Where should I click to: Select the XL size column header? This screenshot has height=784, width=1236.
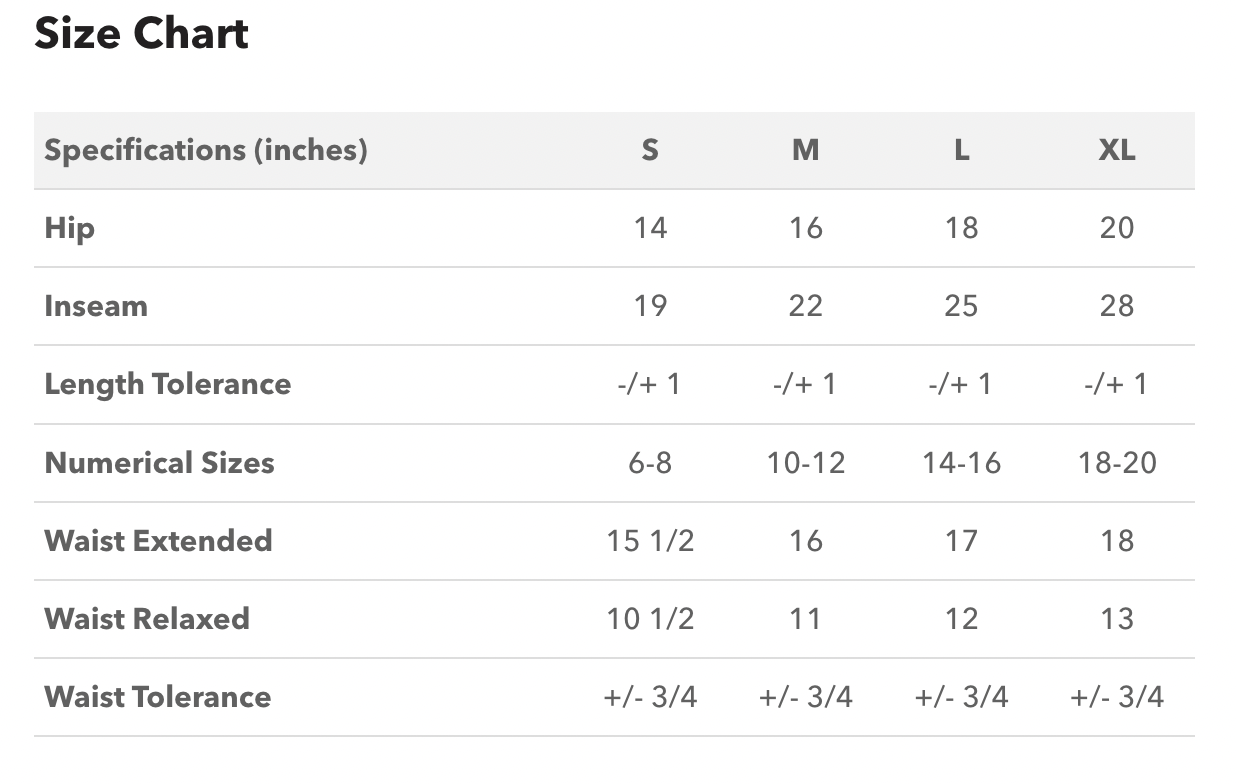point(1116,150)
